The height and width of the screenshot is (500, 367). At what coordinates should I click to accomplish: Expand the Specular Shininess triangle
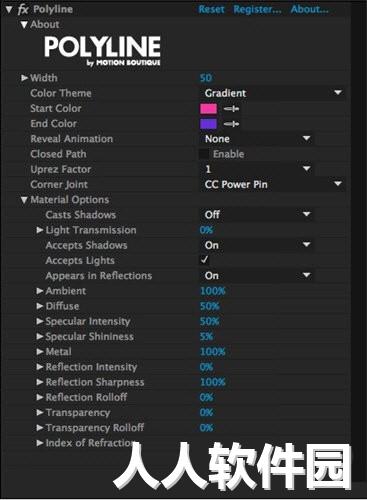pyautogui.click(x=40, y=336)
